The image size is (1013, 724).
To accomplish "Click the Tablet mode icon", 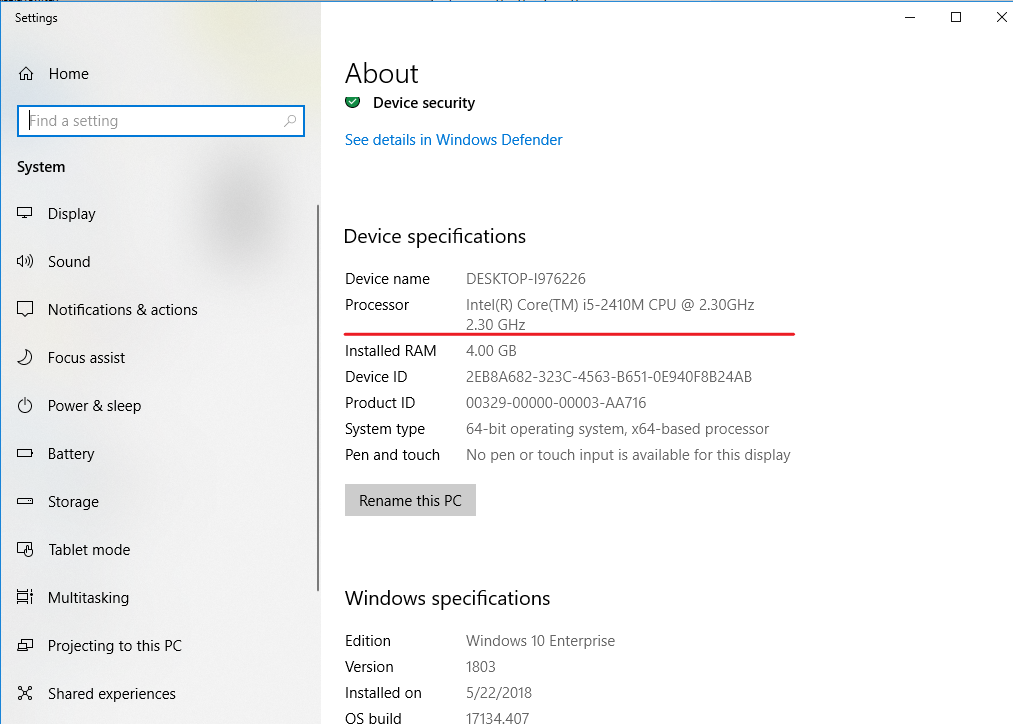I will (x=25, y=549).
